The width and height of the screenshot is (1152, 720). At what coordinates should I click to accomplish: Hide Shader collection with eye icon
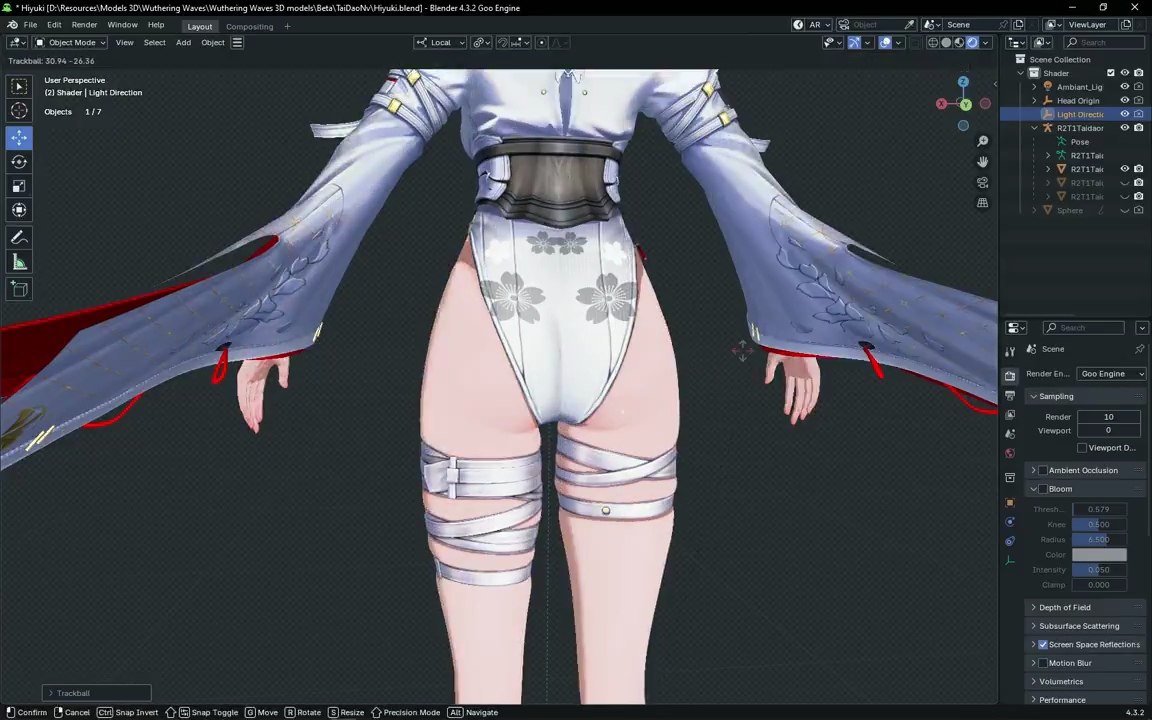click(1124, 73)
